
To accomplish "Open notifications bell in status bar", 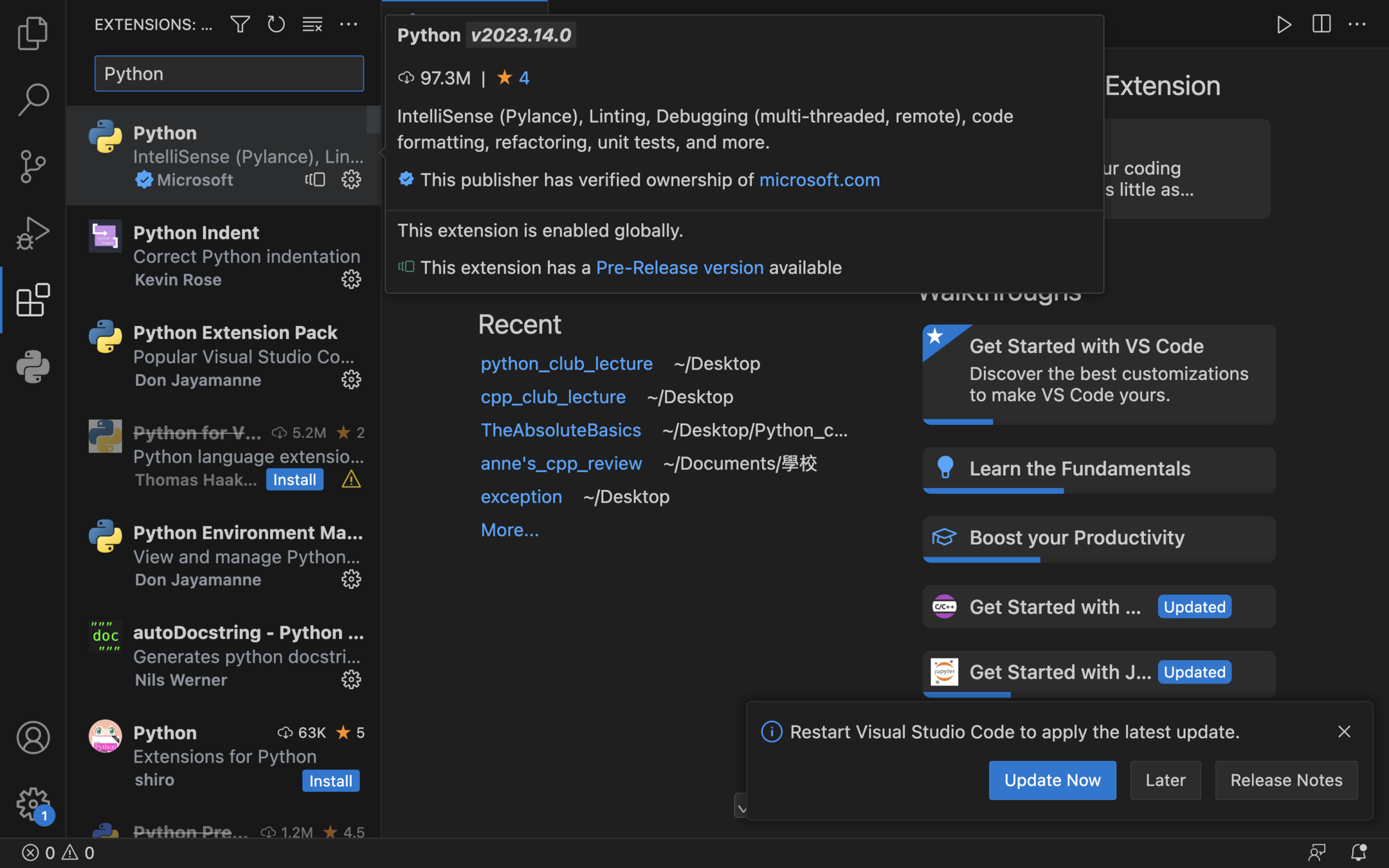I will [x=1358, y=853].
